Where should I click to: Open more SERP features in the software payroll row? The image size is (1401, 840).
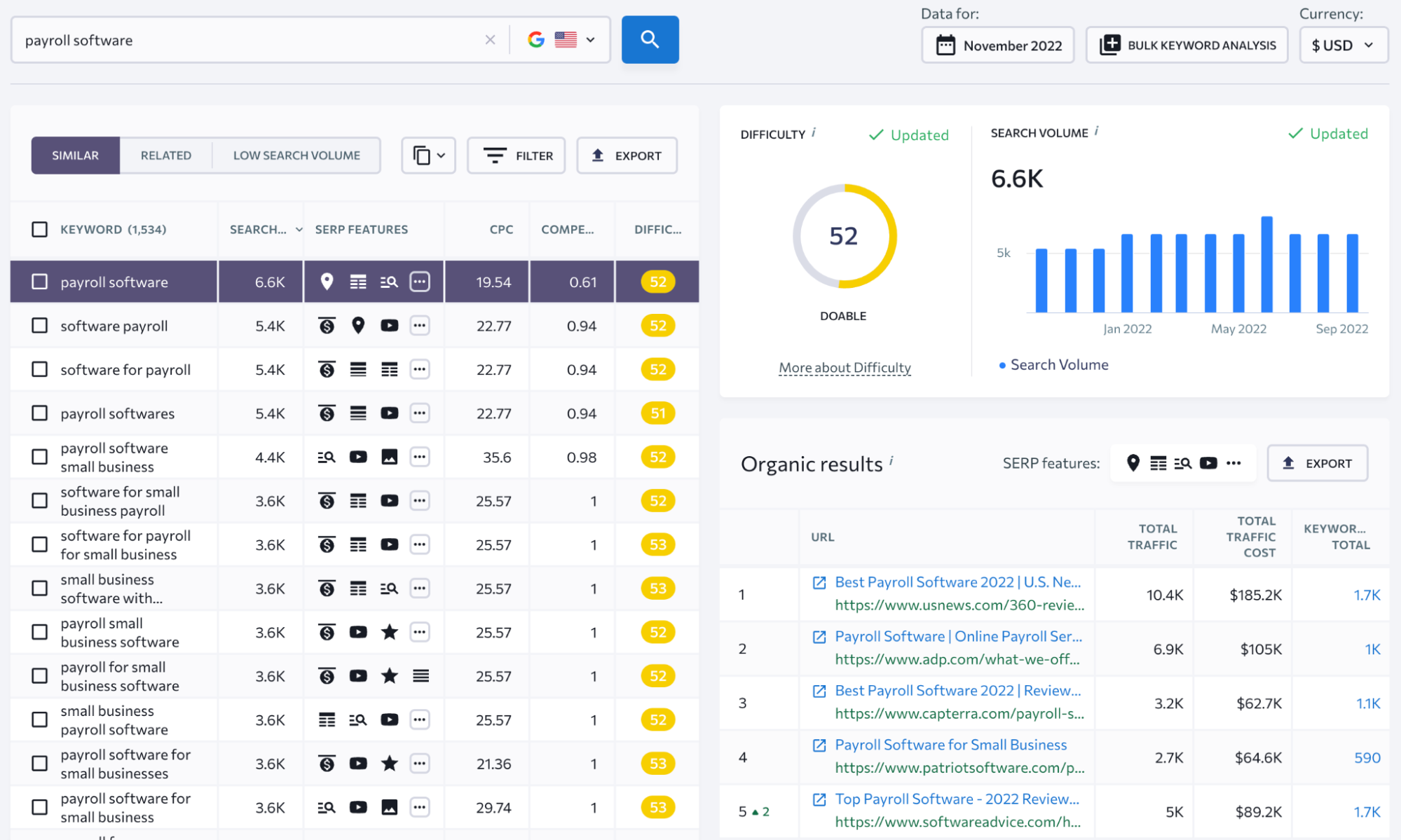[x=420, y=326]
